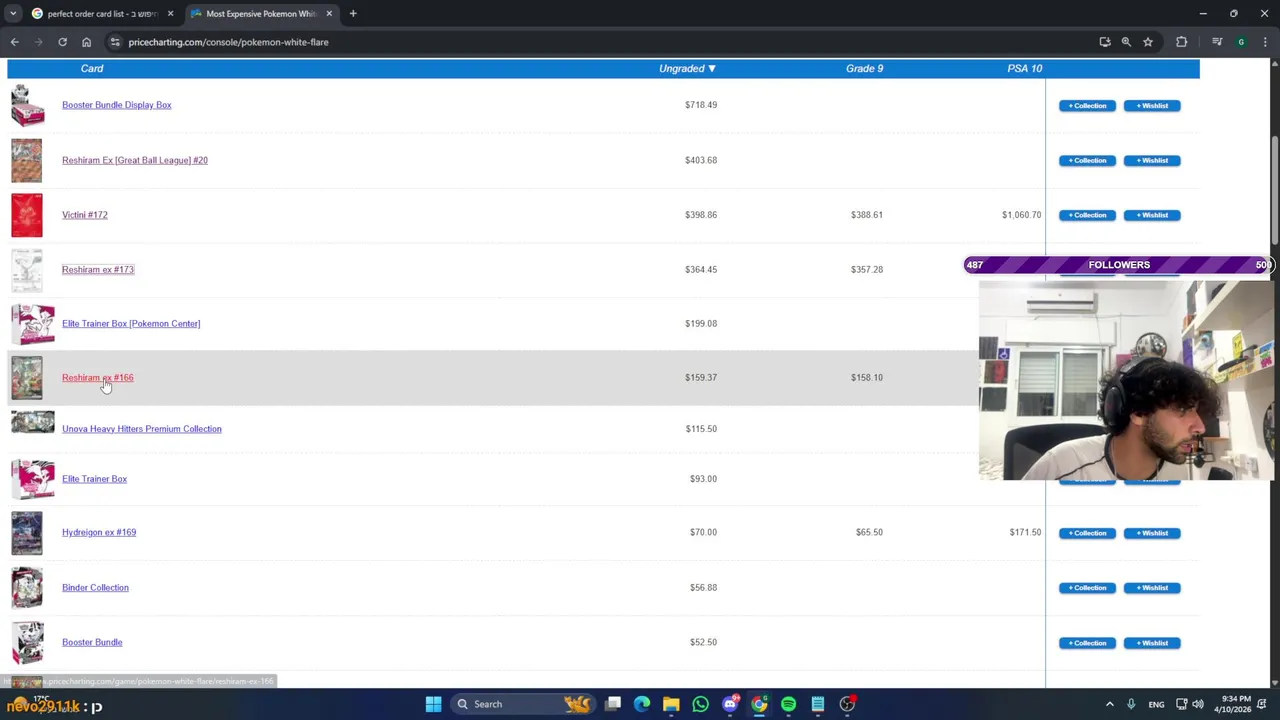
Task: Open the Hydreigon ex #169 link
Action: point(99,532)
